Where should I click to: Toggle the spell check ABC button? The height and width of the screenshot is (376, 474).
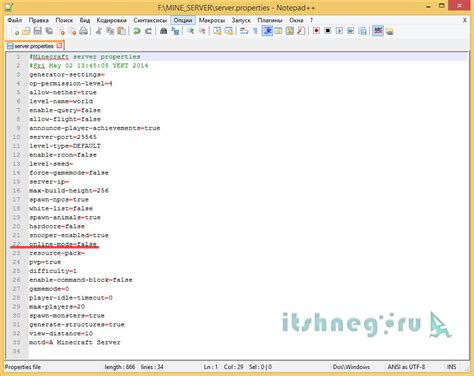click(378, 31)
